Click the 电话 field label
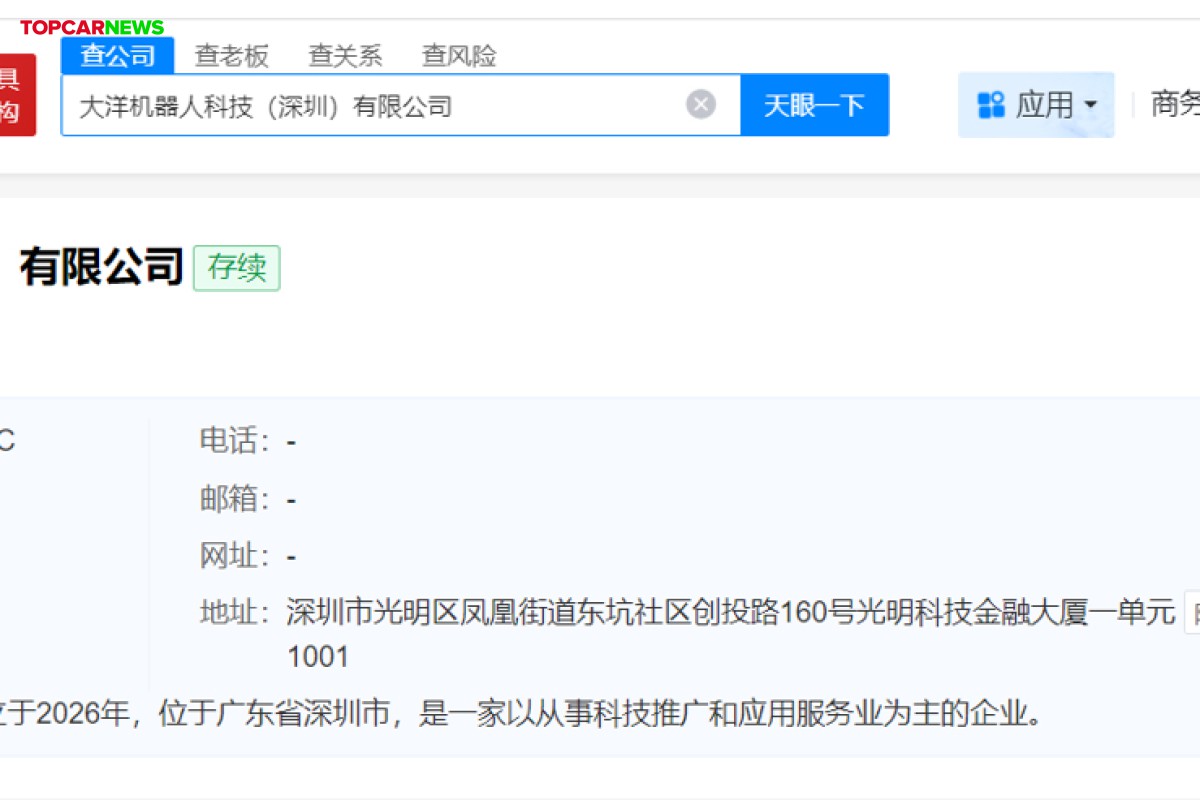 pos(236,441)
